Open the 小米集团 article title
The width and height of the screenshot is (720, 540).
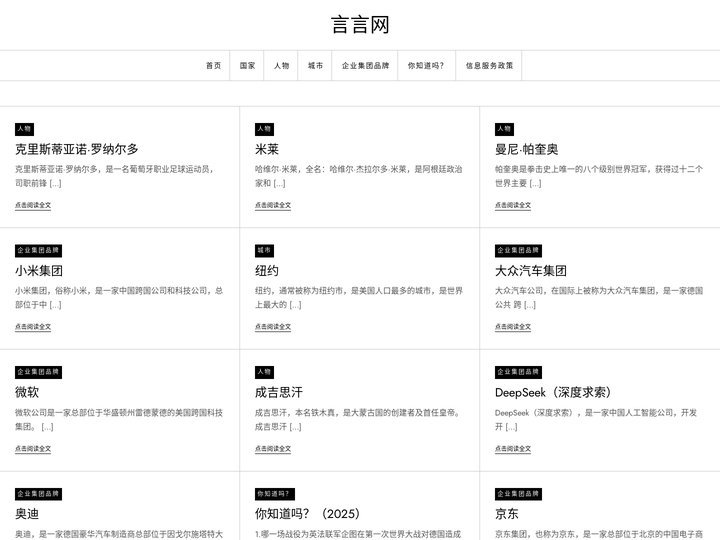tap(39, 271)
